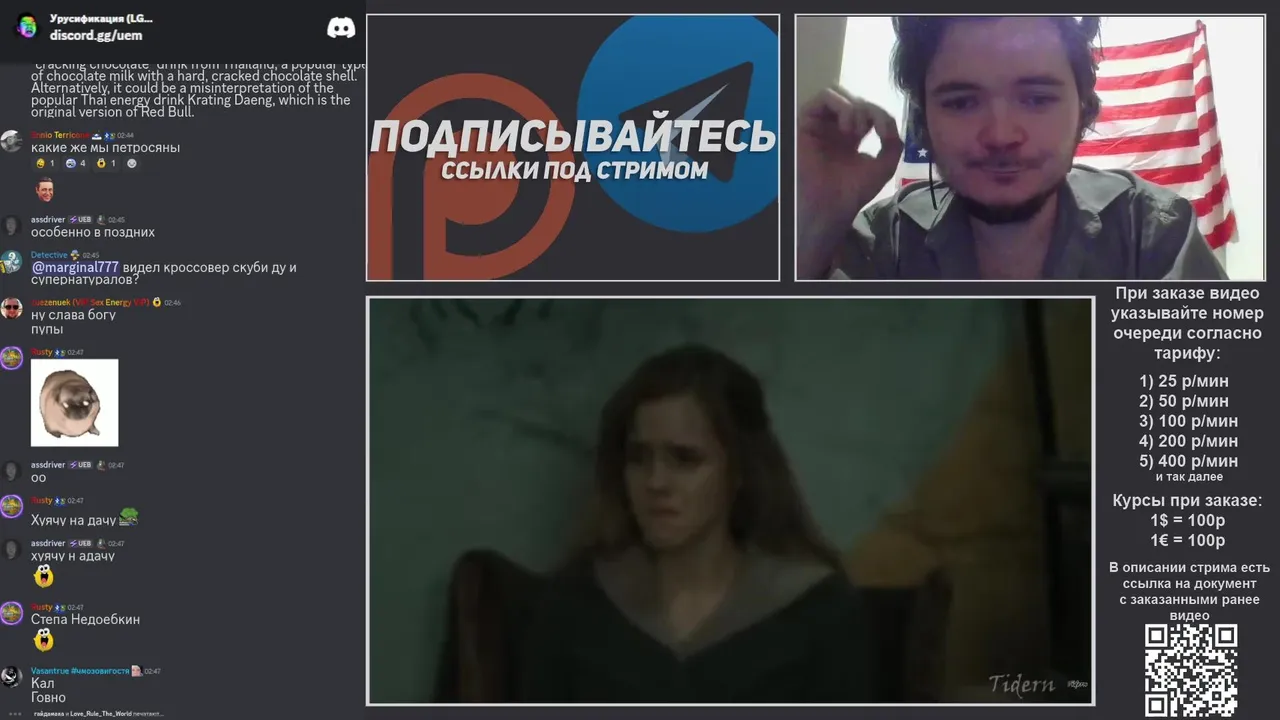Screen dimensions: 1280x720
Task: Open the server icon beside Урусификация
Action: click(x=27, y=26)
